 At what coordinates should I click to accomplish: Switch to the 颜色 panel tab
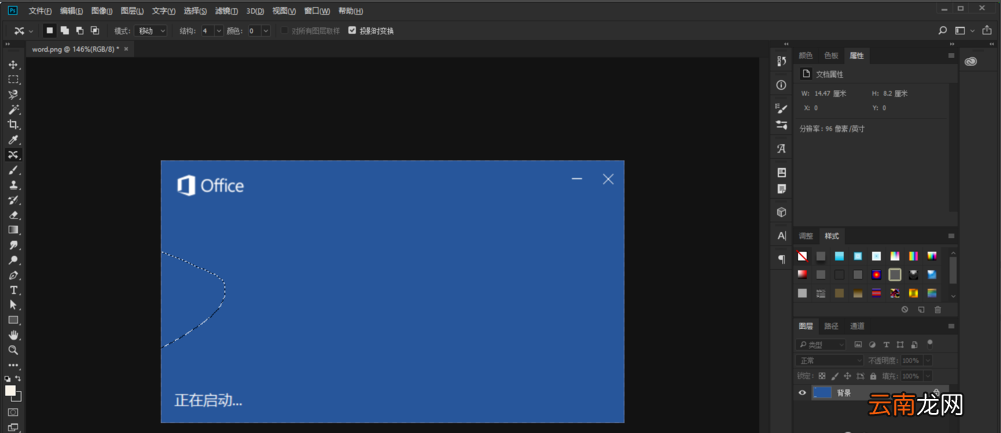click(x=806, y=56)
